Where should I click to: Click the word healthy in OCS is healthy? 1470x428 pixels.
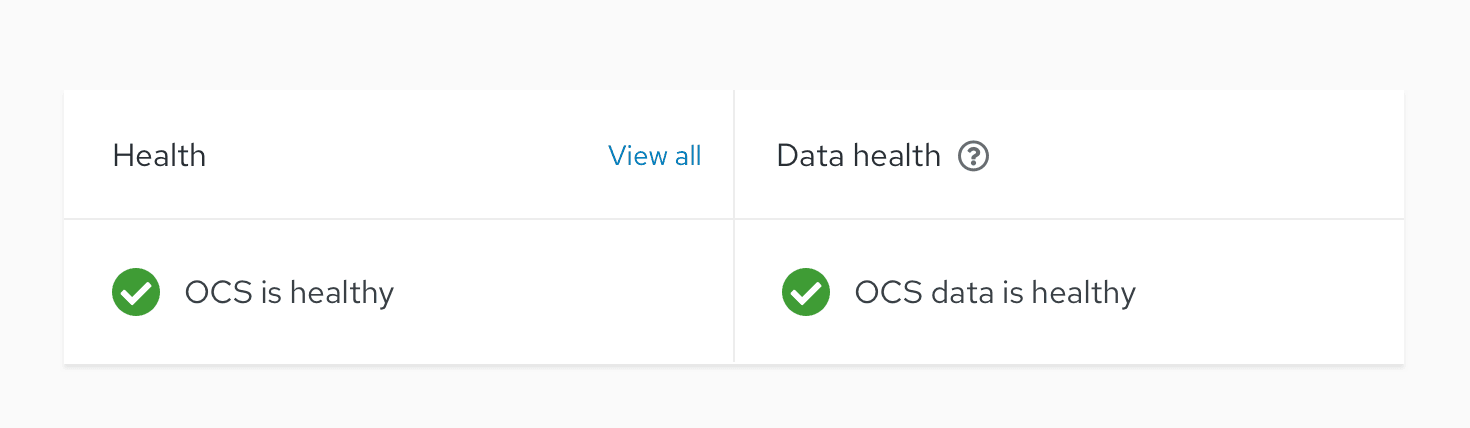(342, 293)
